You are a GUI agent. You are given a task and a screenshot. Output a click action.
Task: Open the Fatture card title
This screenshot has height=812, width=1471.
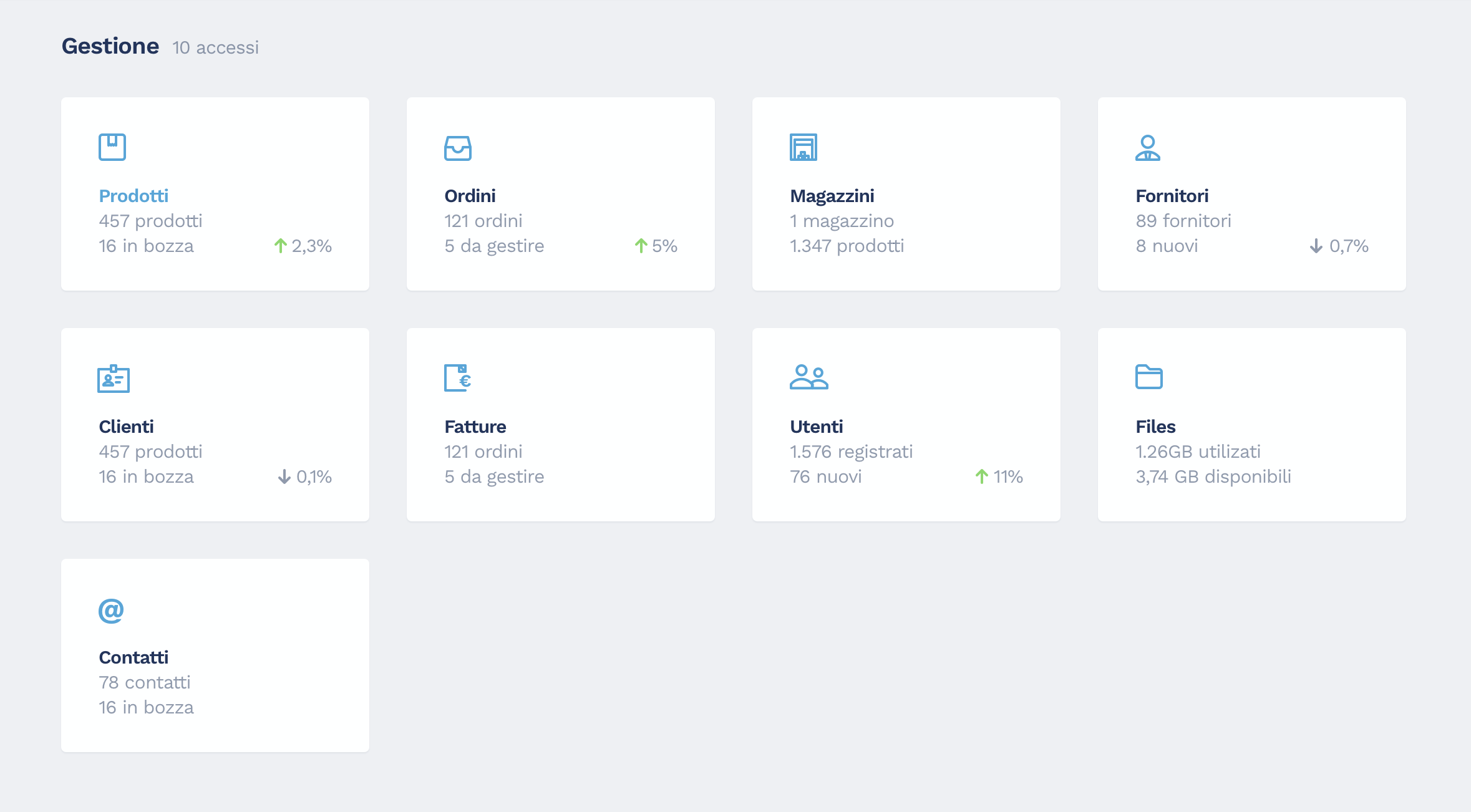coord(475,427)
